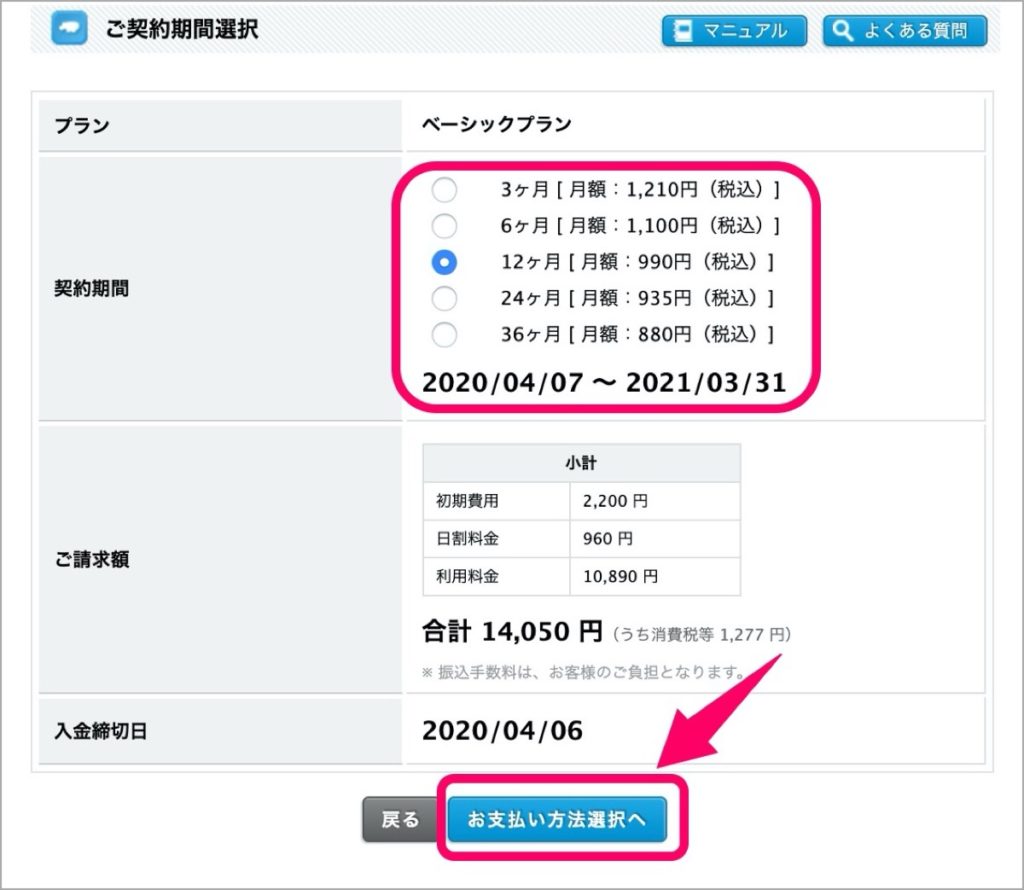Select the 24ヶ月 contract radio button

(444, 298)
